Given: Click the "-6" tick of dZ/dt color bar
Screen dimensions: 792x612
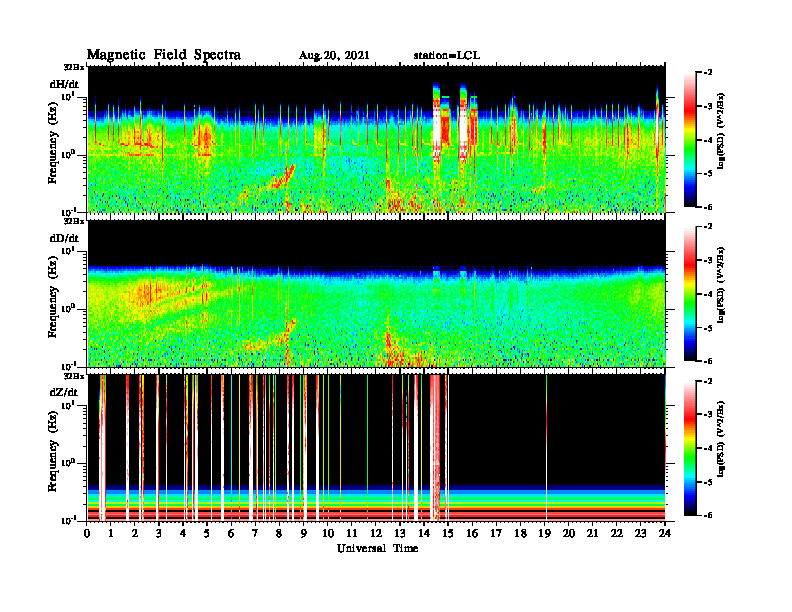Looking at the screenshot, I should pyautogui.click(x=708, y=515).
